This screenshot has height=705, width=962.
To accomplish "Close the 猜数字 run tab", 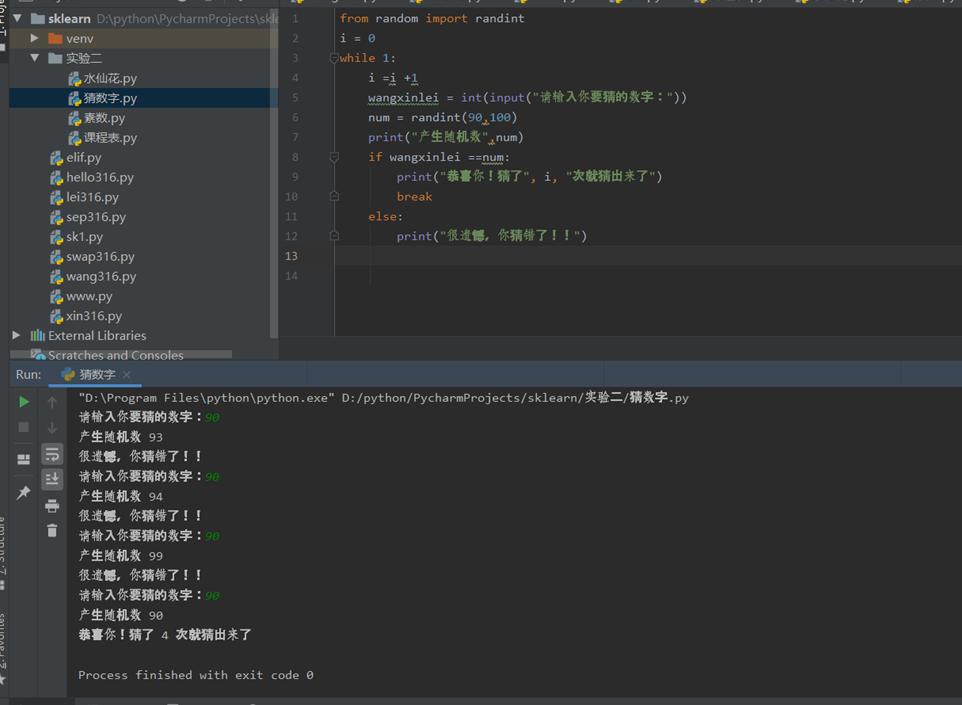I will pyautogui.click(x=126, y=374).
